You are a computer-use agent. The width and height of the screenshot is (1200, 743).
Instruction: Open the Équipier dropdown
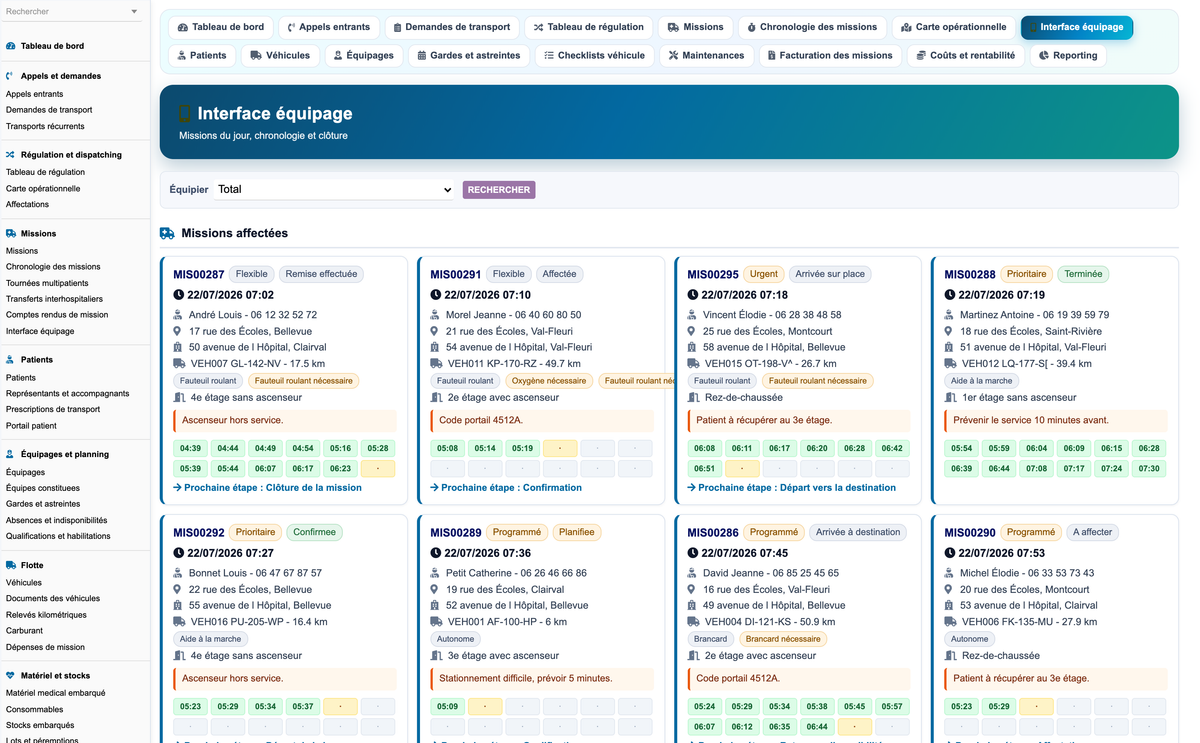336,189
